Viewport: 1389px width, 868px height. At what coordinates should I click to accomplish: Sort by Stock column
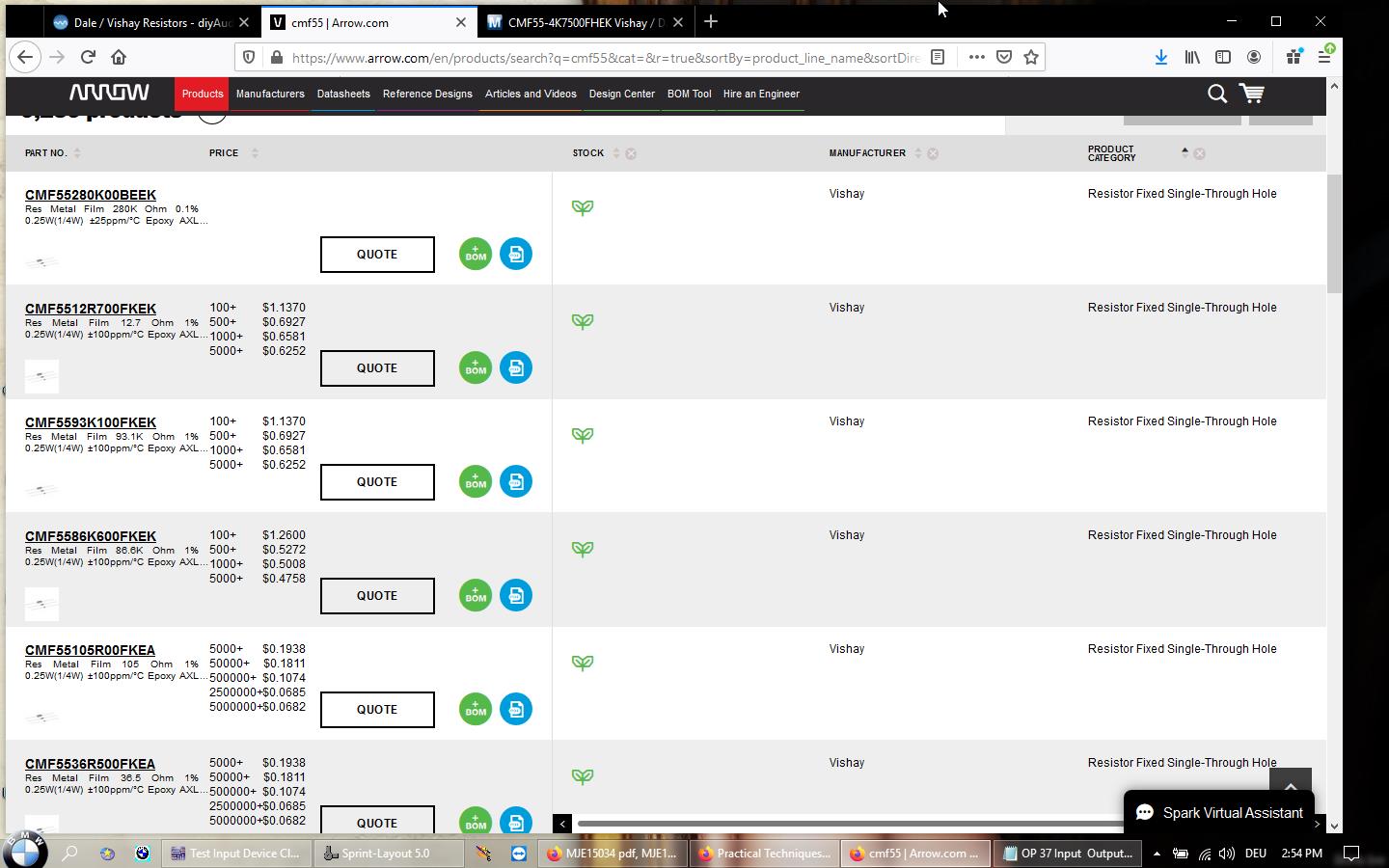pyautogui.click(x=615, y=153)
